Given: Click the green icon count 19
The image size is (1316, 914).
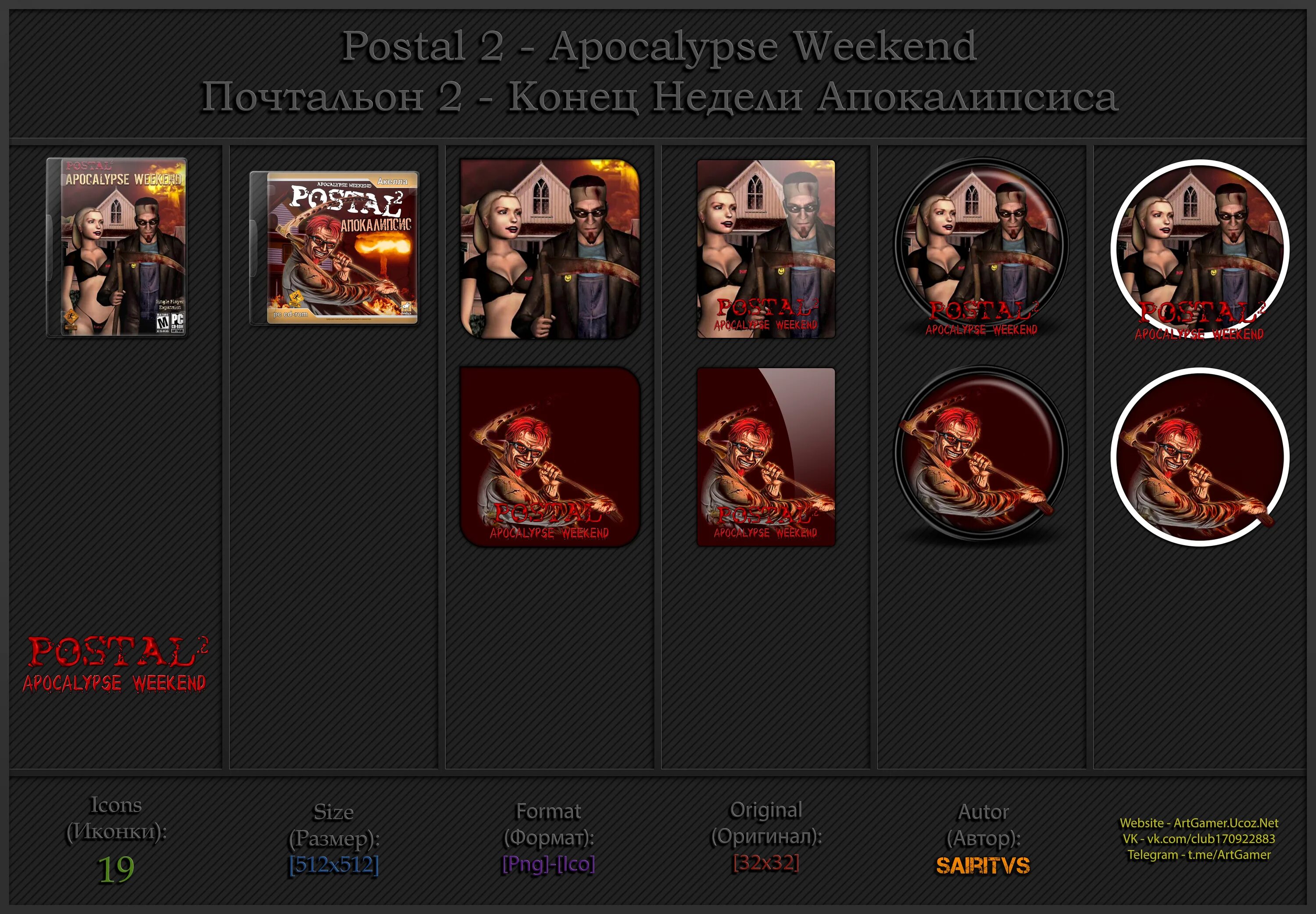Looking at the screenshot, I should 116,869.
